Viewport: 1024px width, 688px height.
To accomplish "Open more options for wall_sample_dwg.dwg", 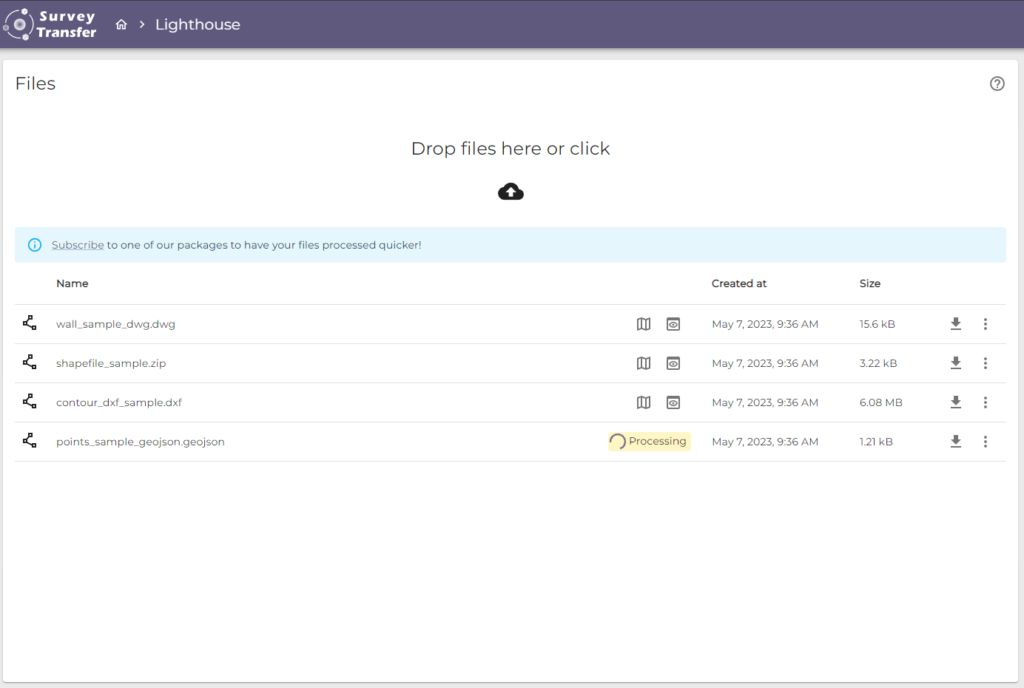I will point(985,323).
